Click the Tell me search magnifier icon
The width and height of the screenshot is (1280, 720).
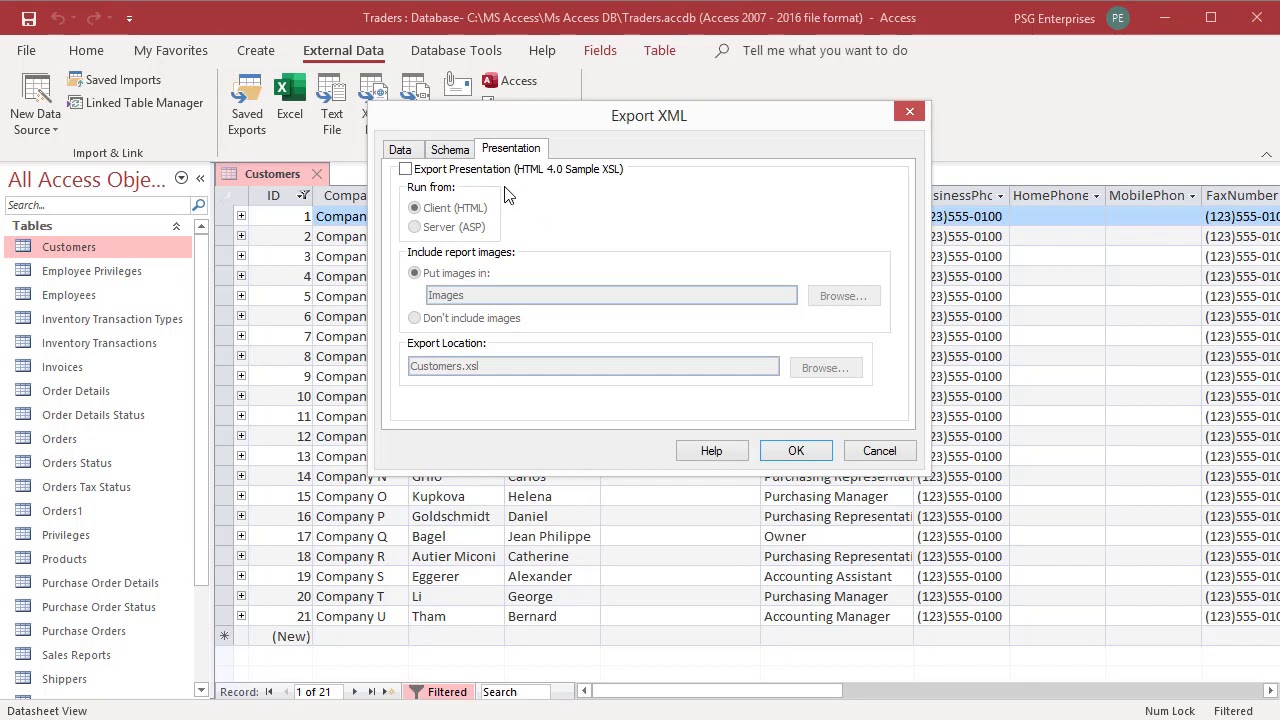tap(722, 50)
